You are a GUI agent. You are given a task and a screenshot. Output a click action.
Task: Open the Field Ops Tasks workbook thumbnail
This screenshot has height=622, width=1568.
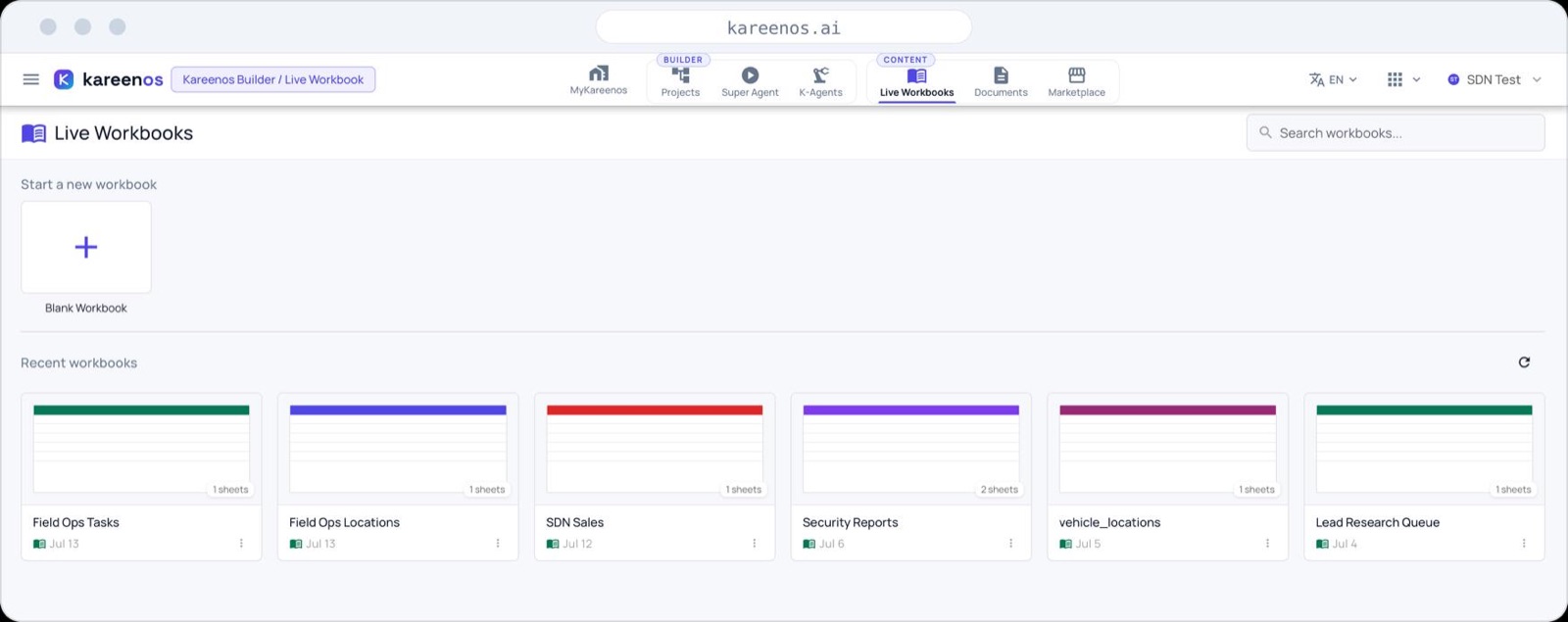tap(141, 449)
